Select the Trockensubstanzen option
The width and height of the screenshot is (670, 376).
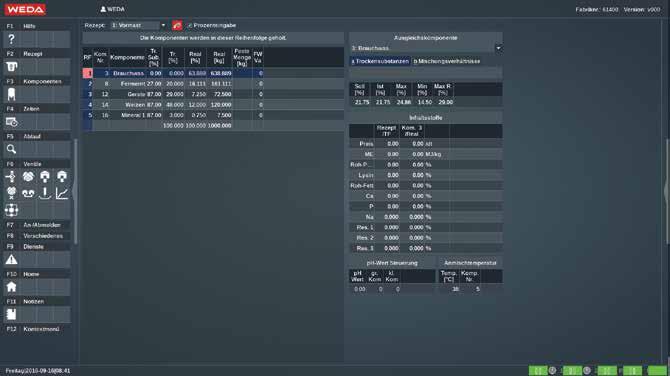pyautogui.click(x=380, y=62)
